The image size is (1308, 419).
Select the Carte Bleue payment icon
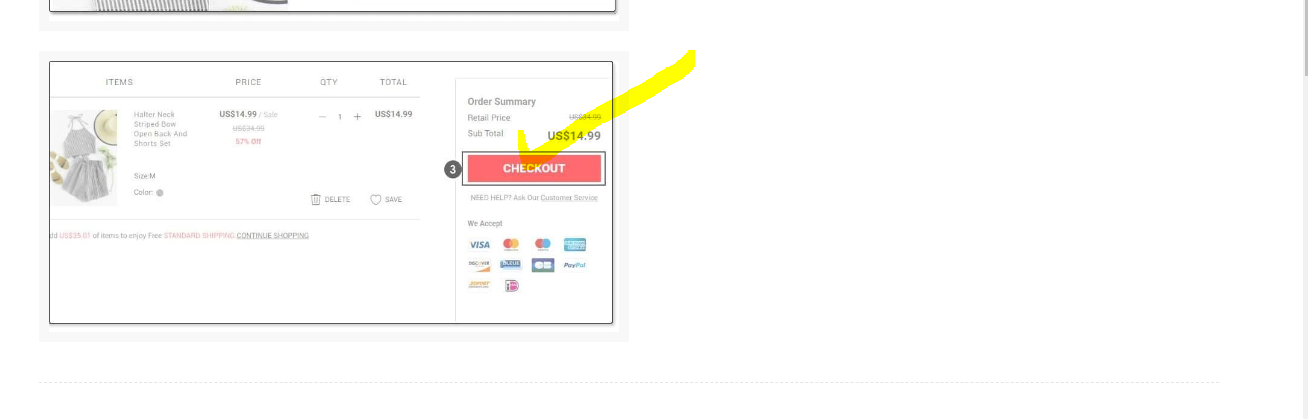tap(511, 264)
